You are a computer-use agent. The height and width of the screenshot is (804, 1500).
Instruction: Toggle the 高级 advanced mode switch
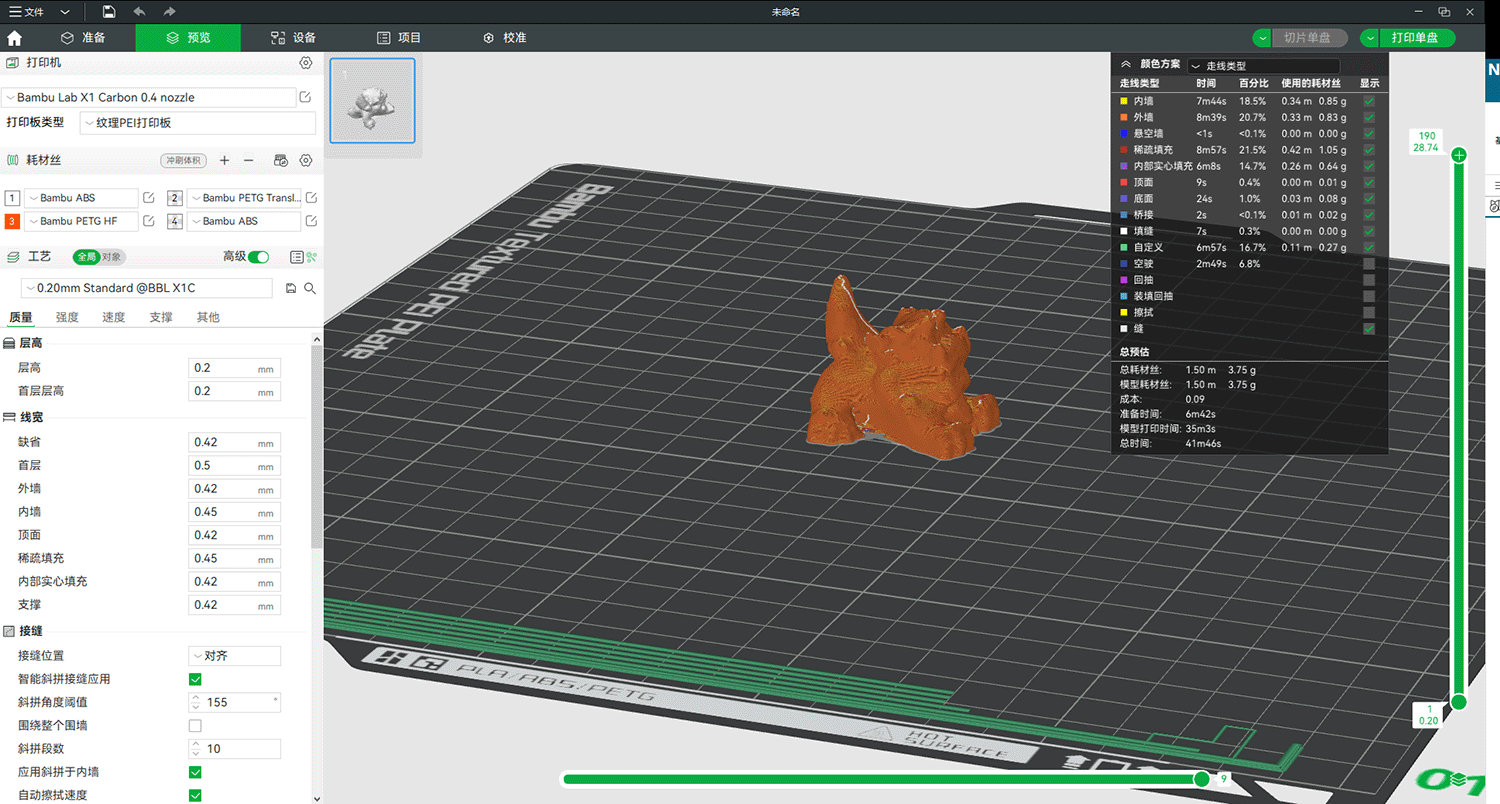[x=259, y=257]
